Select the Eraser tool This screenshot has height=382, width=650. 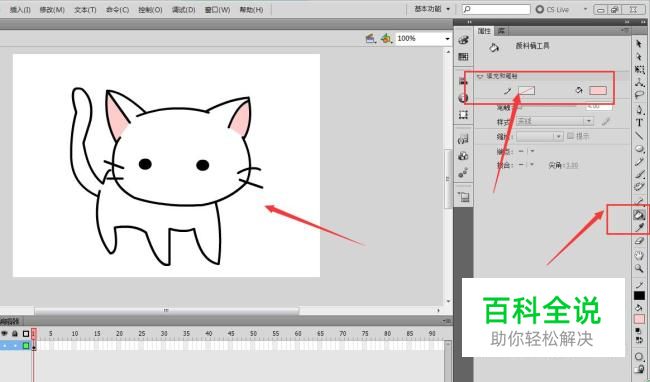639,241
